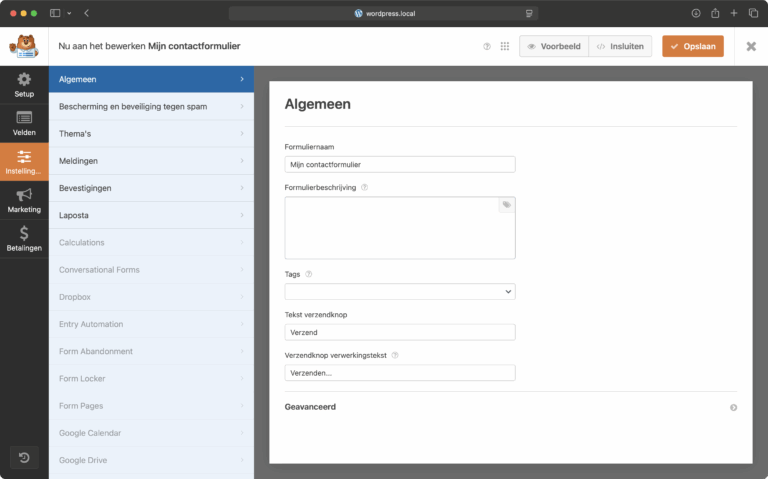768x479 pixels.
Task: Open the Laposta settings item
Action: pyautogui.click(x=151, y=215)
